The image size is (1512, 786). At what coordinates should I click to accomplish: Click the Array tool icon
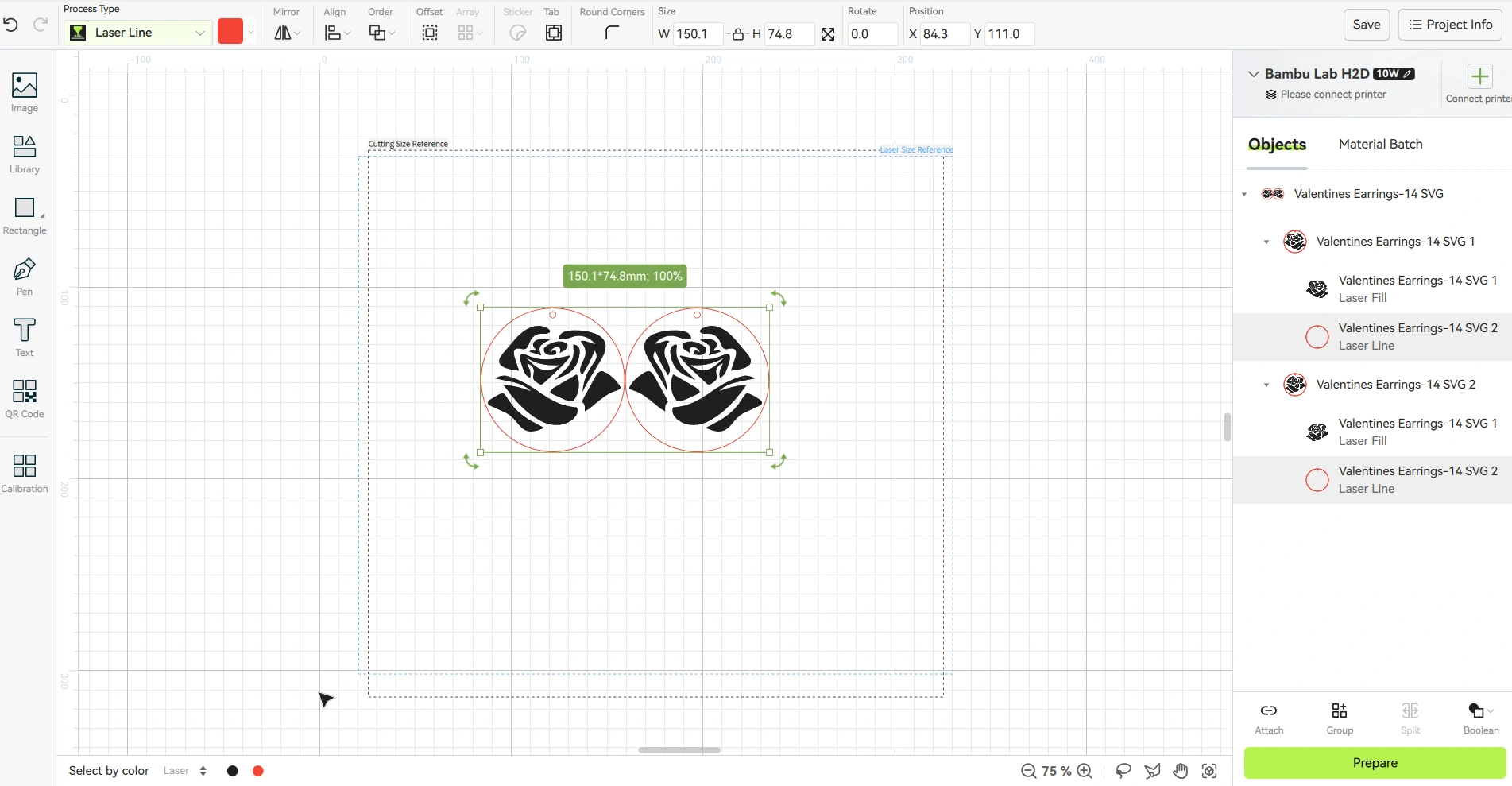pyautogui.click(x=466, y=33)
